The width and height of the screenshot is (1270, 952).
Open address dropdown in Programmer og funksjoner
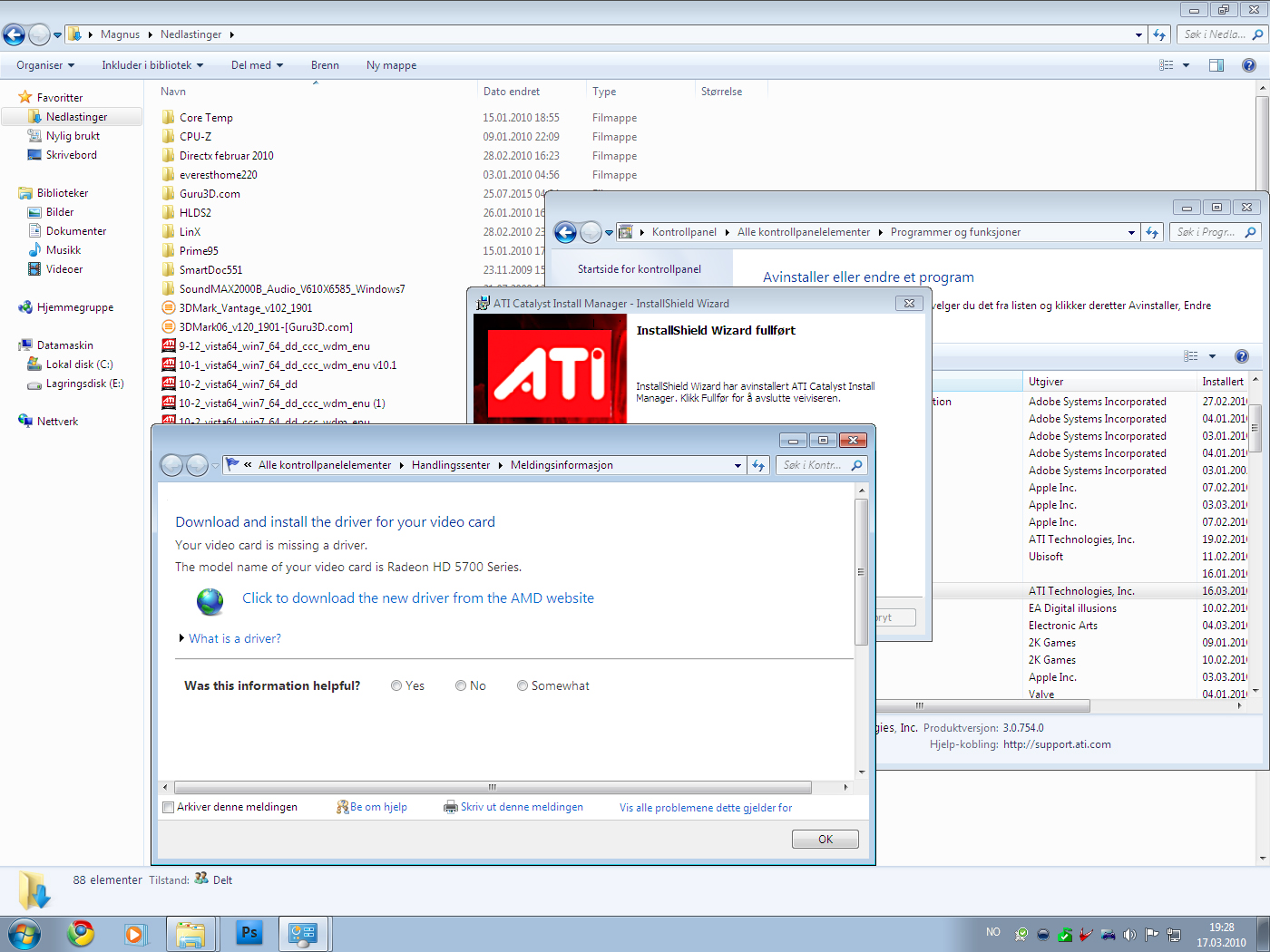click(x=1131, y=233)
